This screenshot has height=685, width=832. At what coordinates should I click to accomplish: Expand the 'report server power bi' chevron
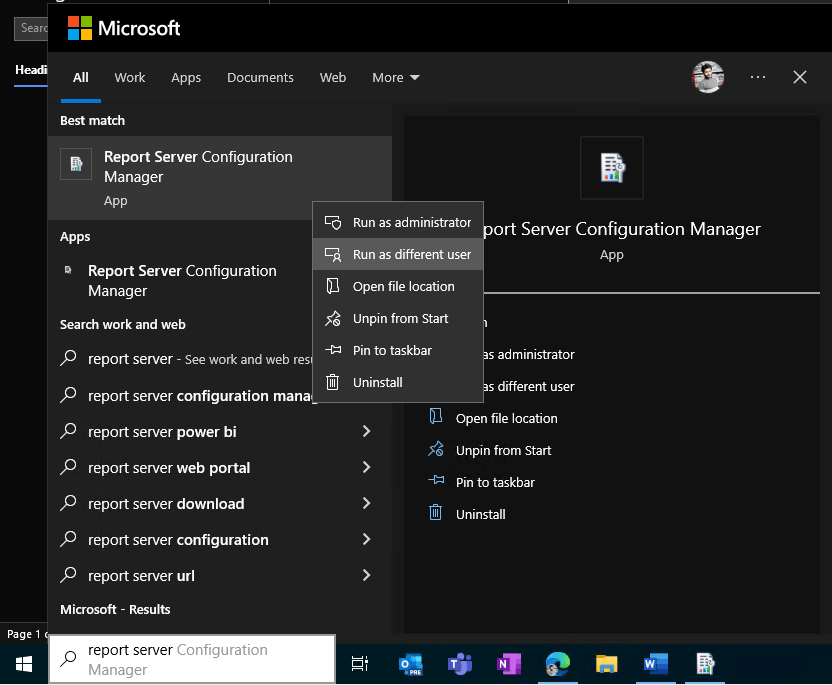(x=366, y=431)
